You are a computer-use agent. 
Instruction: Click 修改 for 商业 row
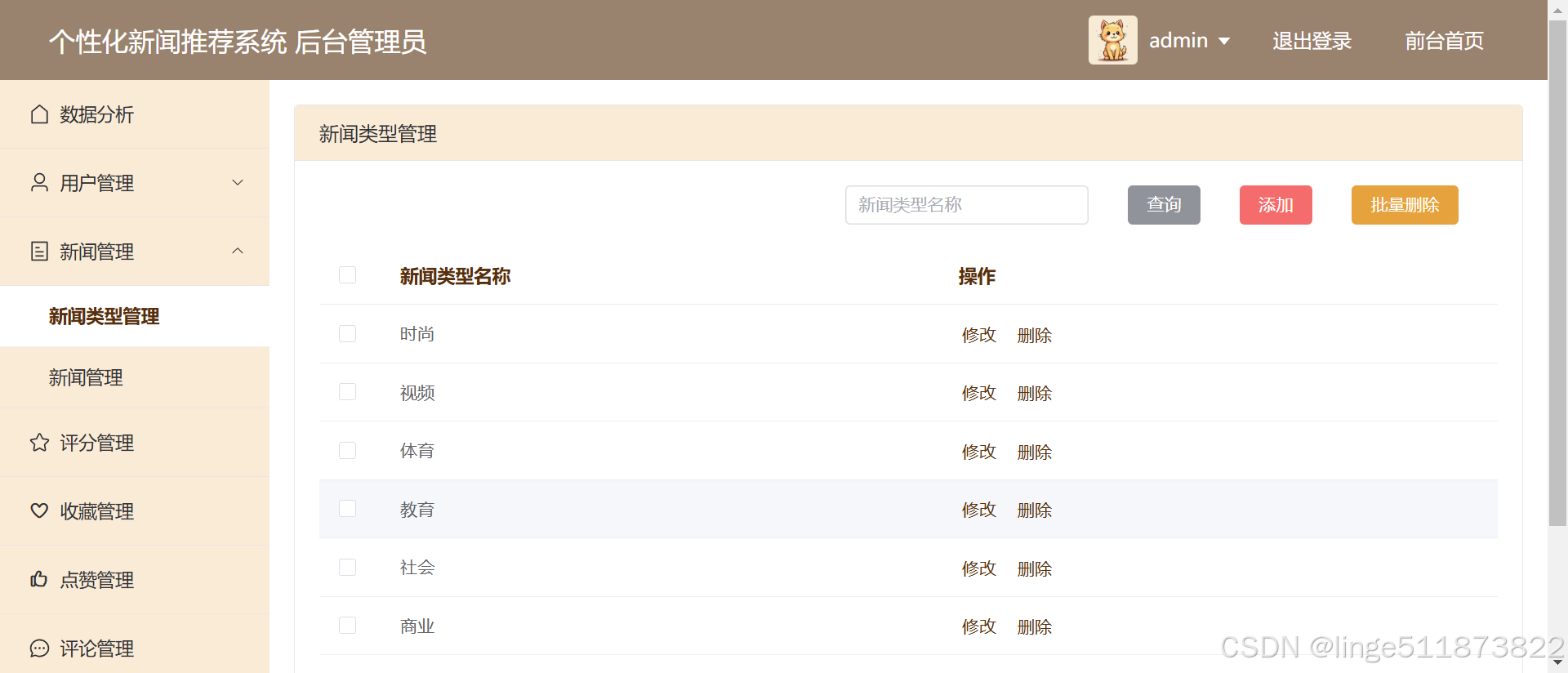(x=979, y=626)
